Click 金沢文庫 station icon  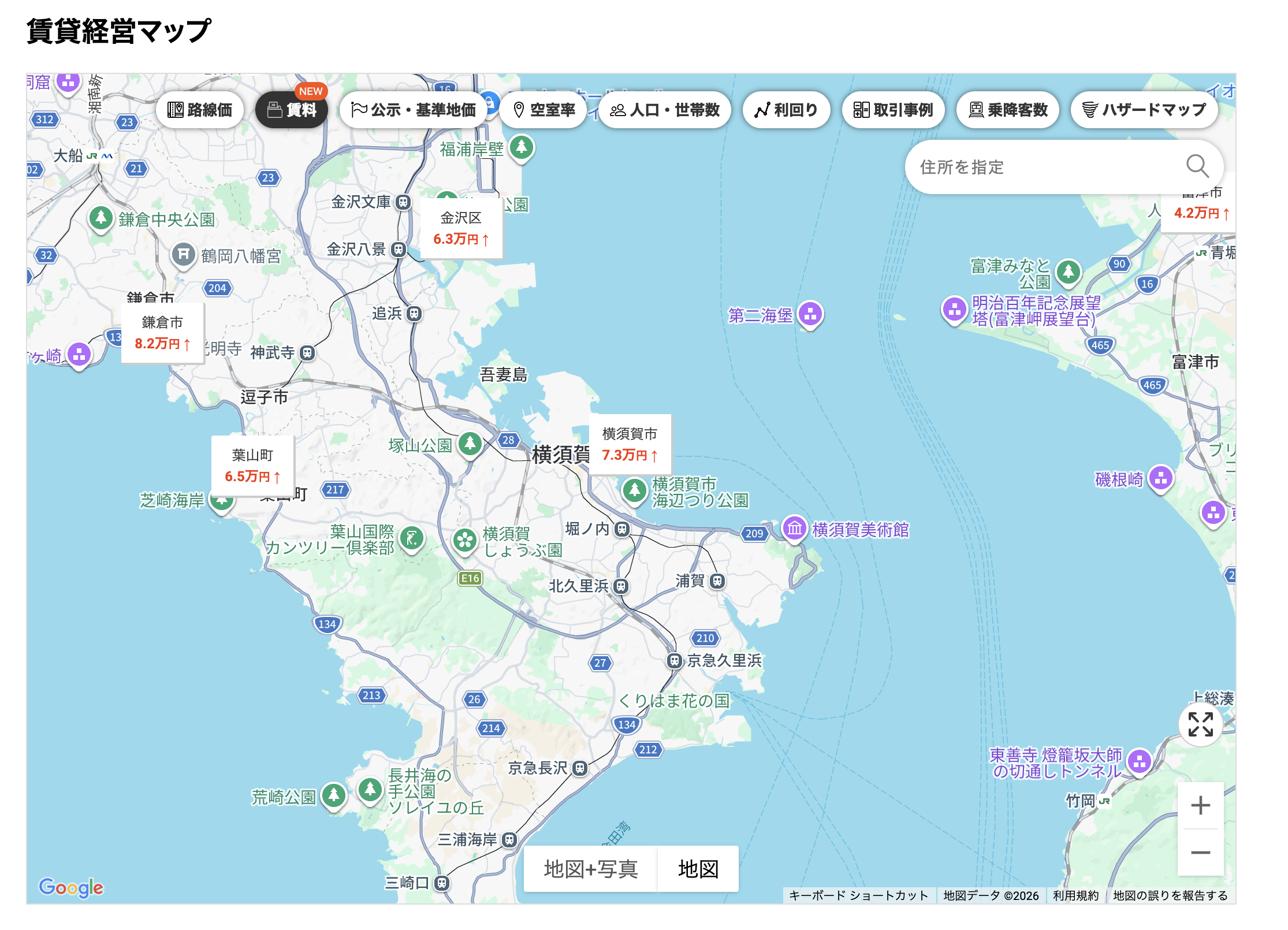point(403,202)
